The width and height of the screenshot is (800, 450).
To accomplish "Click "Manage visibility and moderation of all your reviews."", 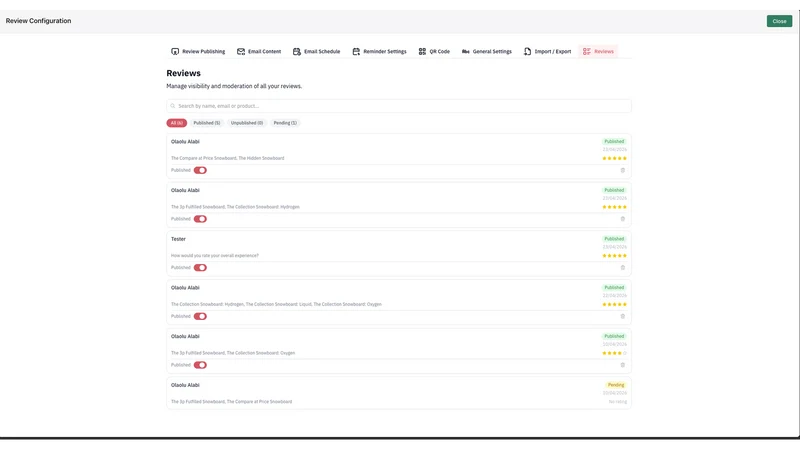I will pyautogui.click(x=234, y=86).
